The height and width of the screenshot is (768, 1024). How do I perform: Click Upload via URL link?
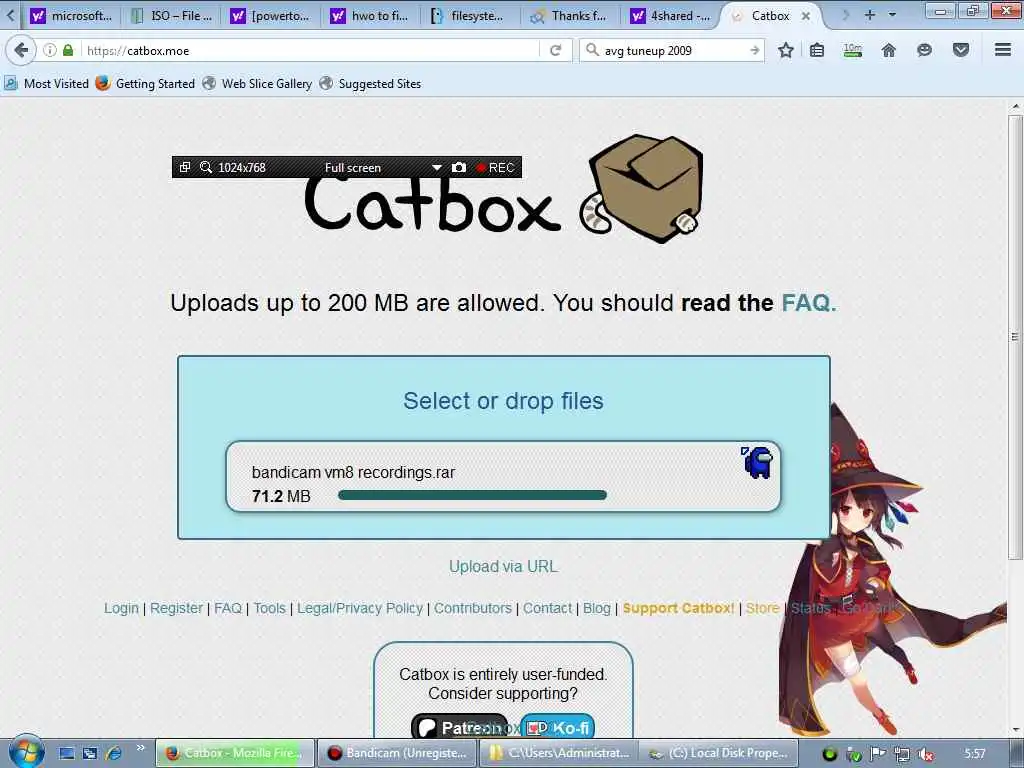pos(504,566)
